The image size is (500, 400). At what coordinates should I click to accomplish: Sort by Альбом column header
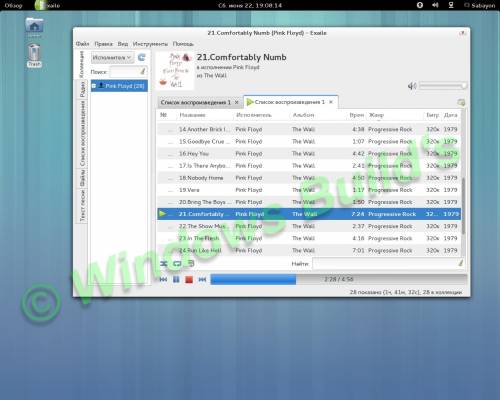(318, 115)
